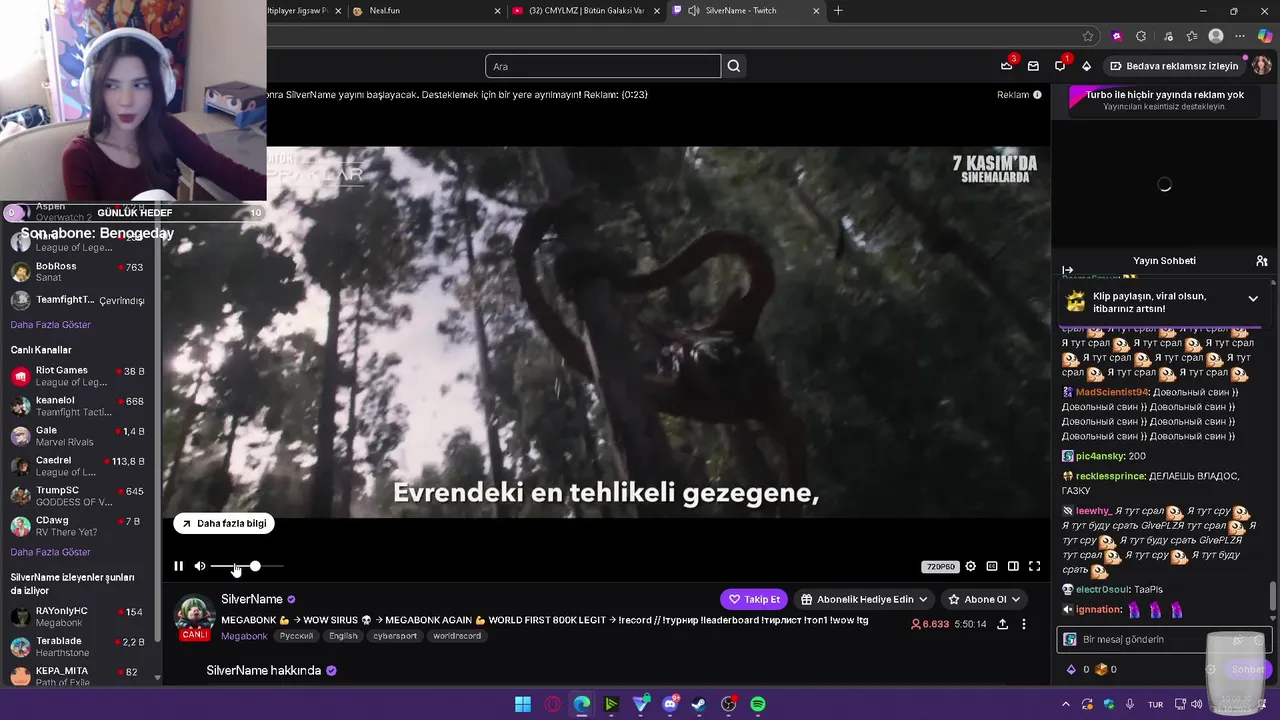Screen dimensions: 1280x720
Task: Open the browser three-dots menu
Action: coord(1240,36)
